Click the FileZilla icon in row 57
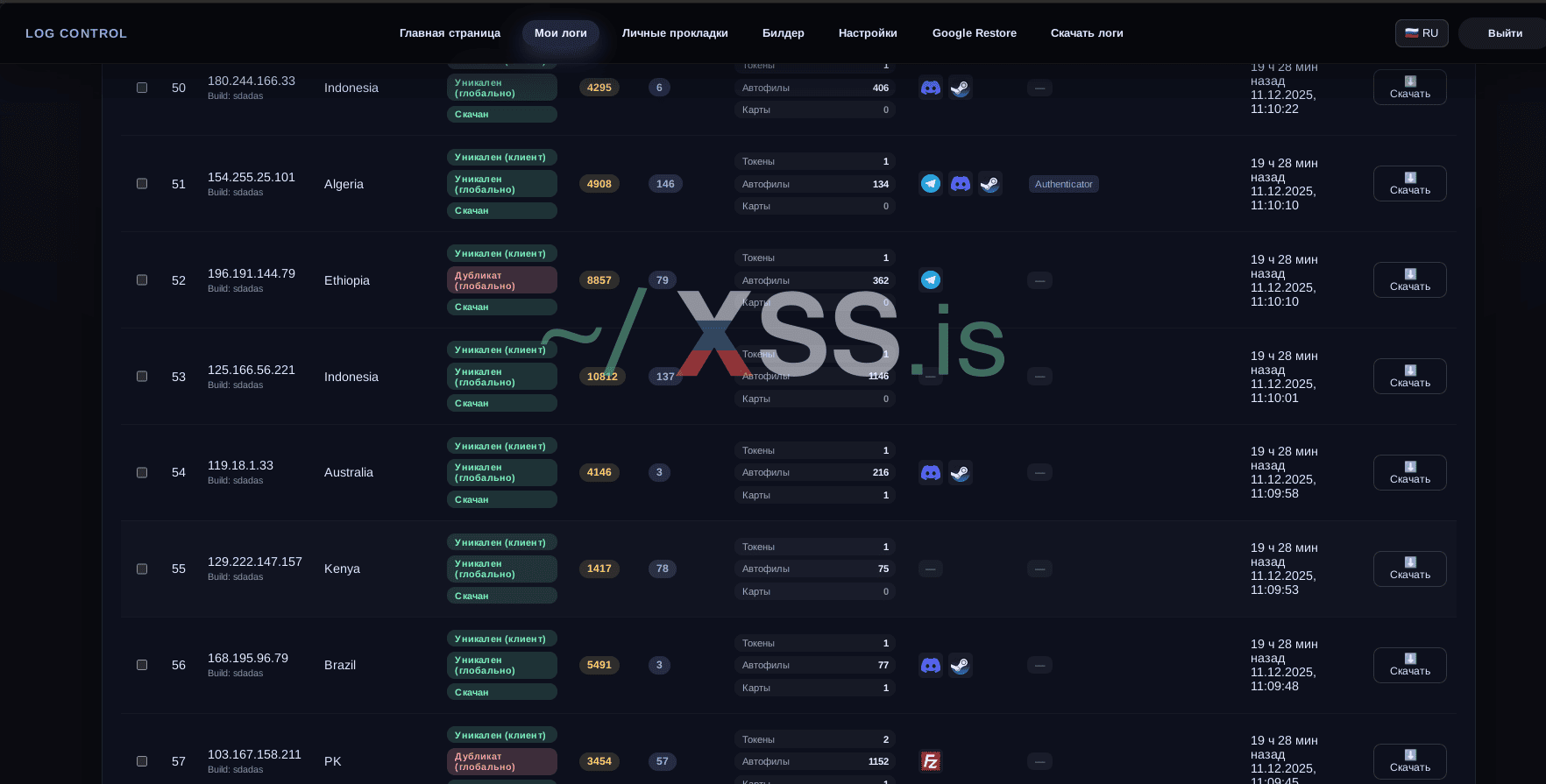1546x784 pixels. [x=931, y=761]
